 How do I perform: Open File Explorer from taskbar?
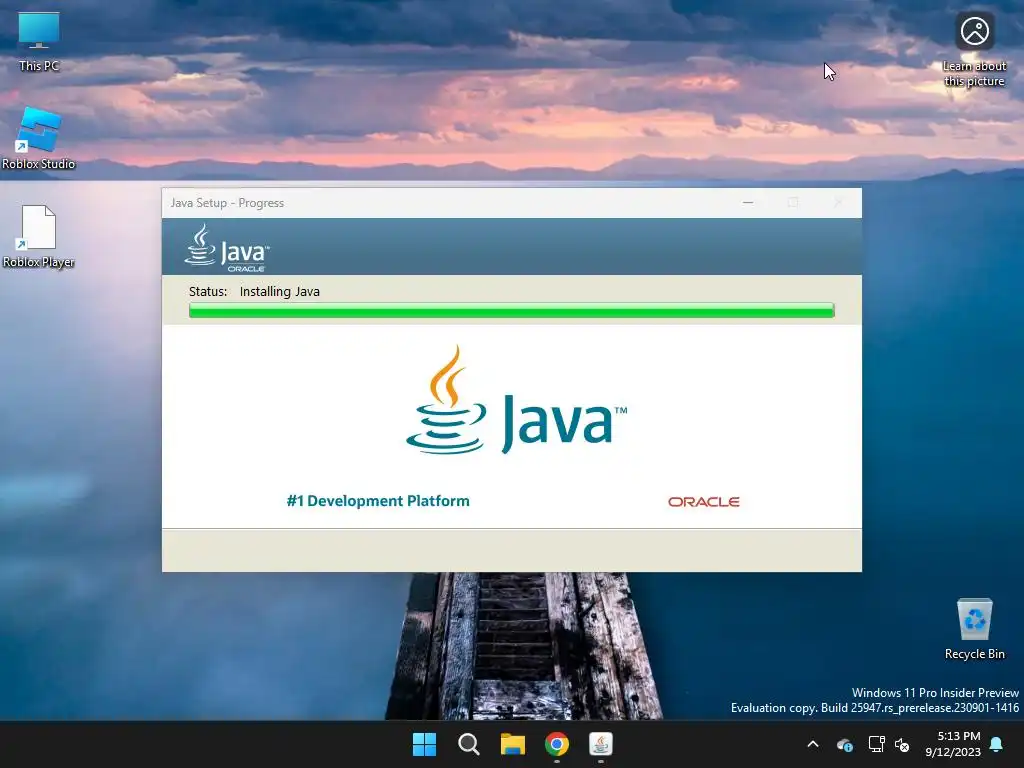coord(513,744)
